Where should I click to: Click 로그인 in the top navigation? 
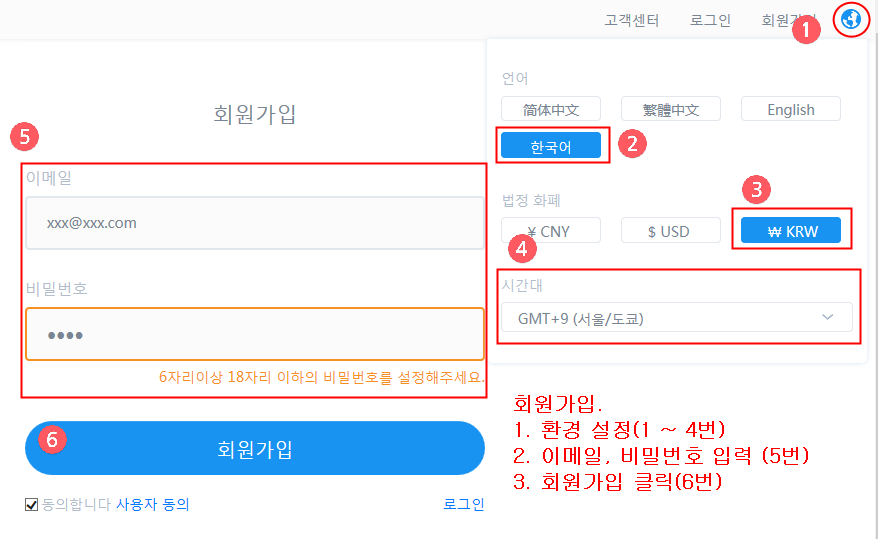710,20
